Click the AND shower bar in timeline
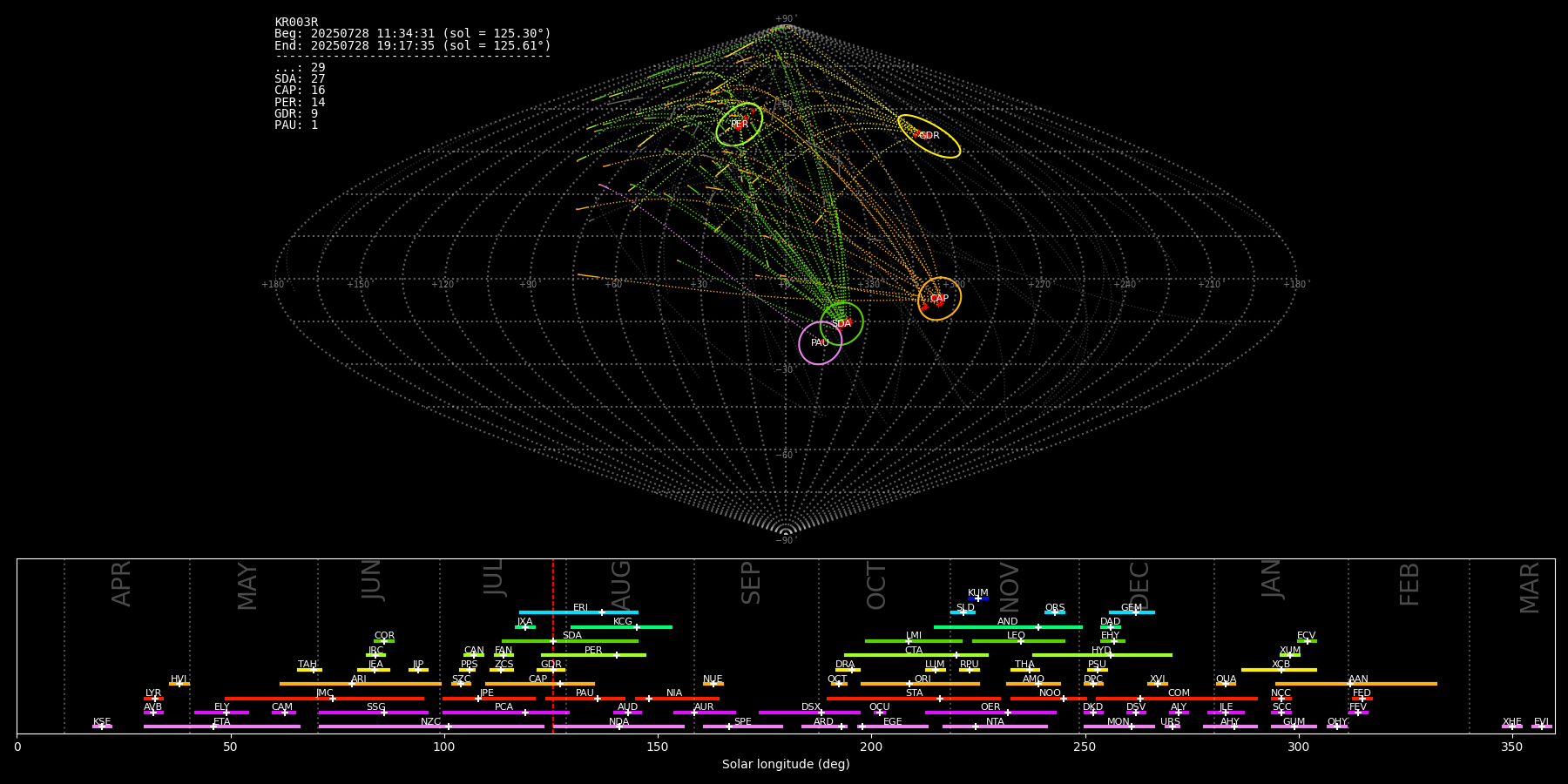1568x784 pixels. click(x=1008, y=626)
